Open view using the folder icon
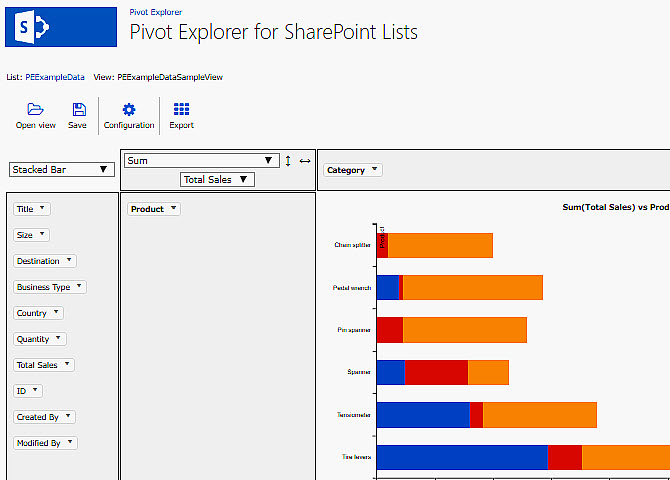Viewport: 670px width, 480px height. tap(35, 109)
